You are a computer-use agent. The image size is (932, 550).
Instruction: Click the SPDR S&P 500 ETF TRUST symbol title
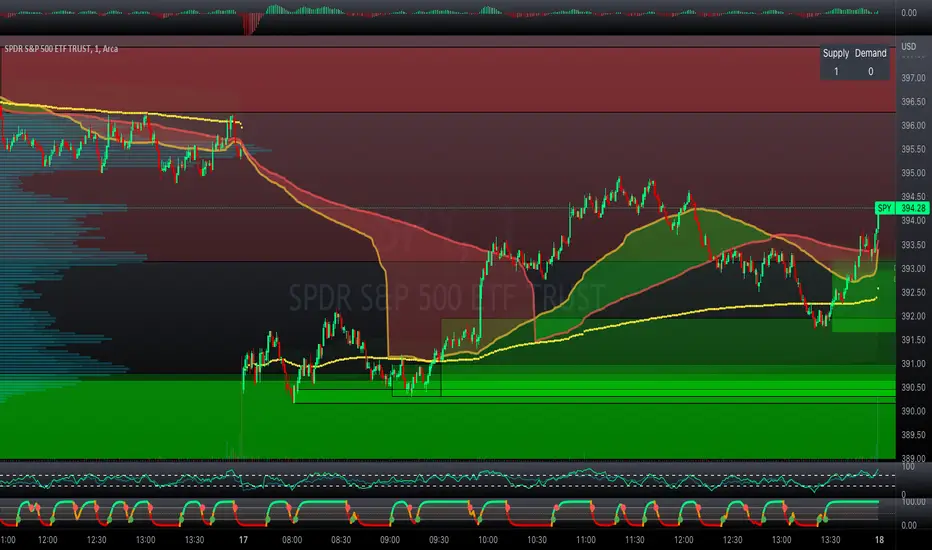61,49
